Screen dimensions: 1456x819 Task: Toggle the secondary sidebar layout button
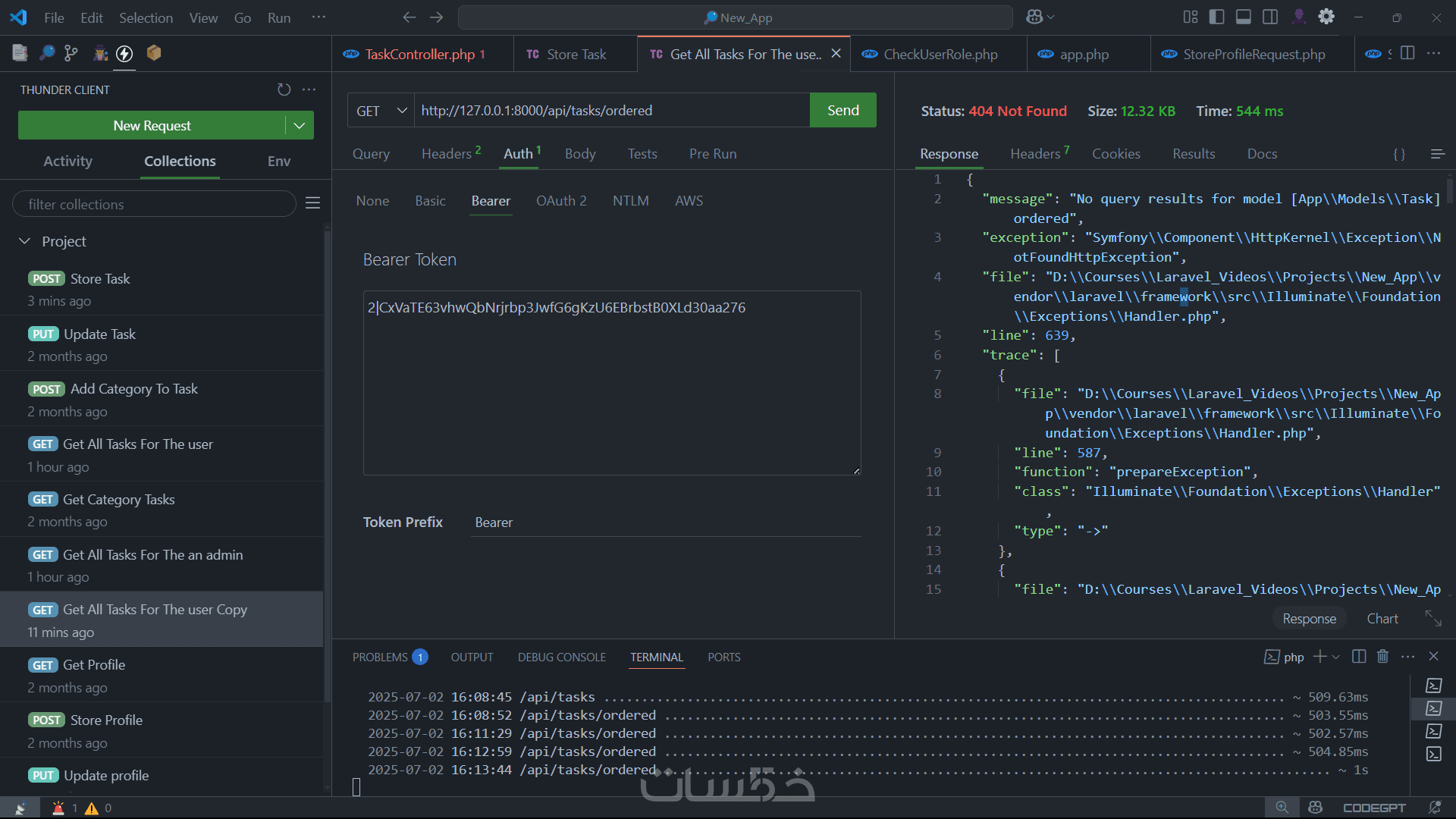click(x=1270, y=17)
